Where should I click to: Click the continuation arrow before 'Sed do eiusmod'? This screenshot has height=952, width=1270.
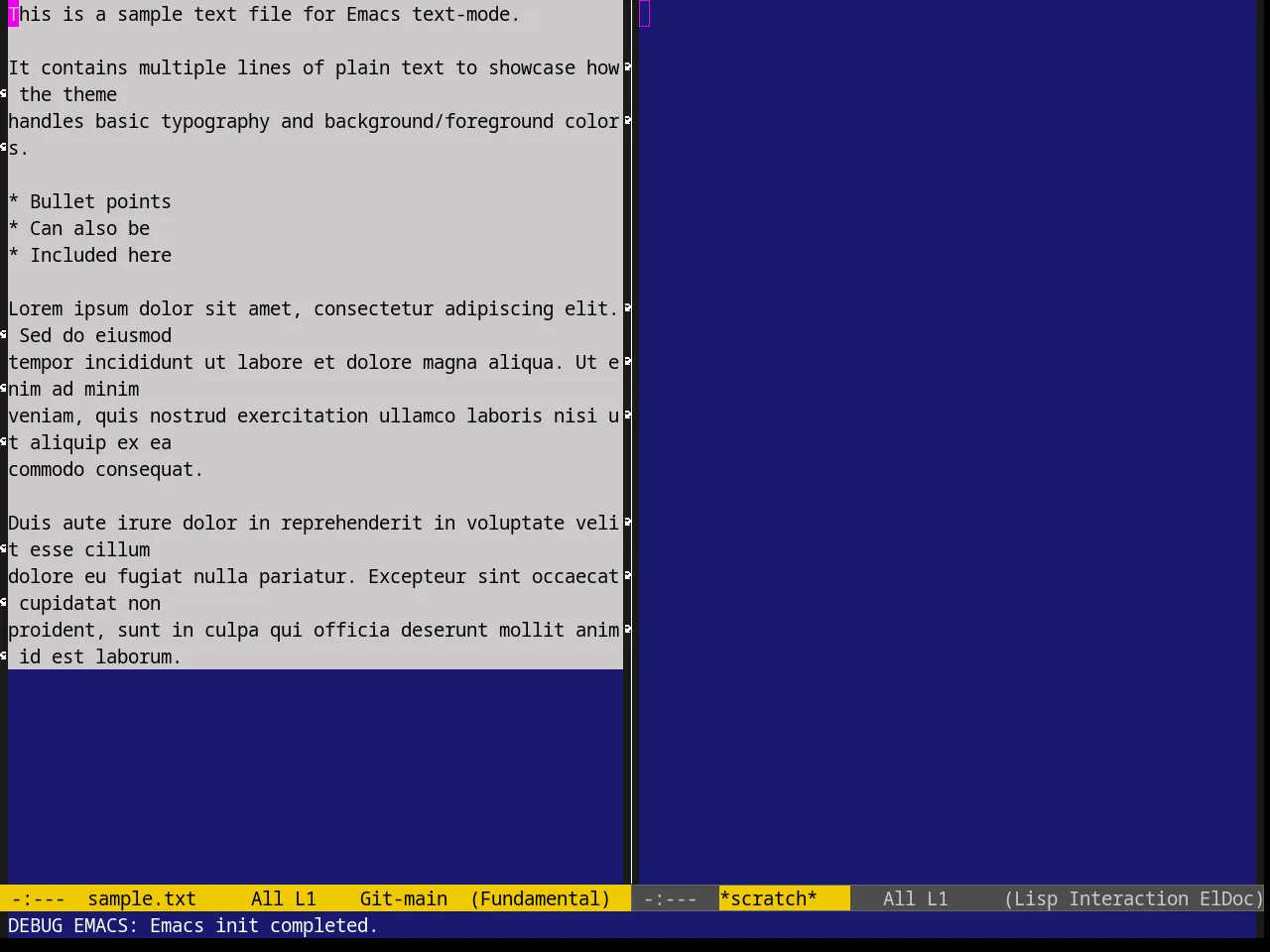(x=4, y=335)
